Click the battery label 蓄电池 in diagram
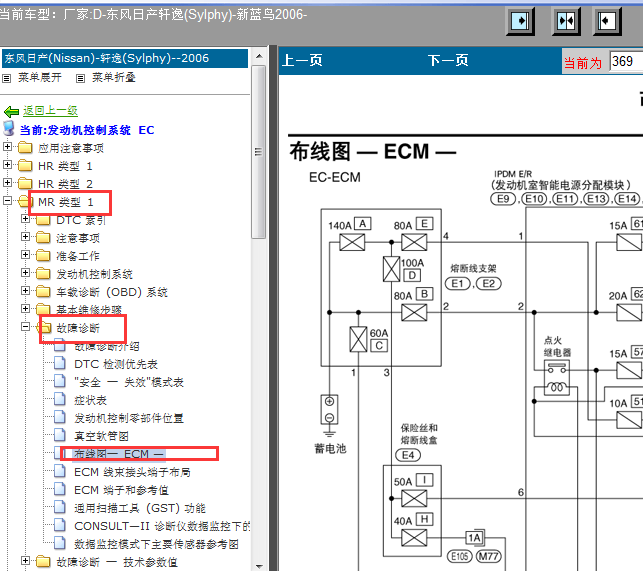Image resolution: width=643 pixels, height=571 pixels. (330, 449)
